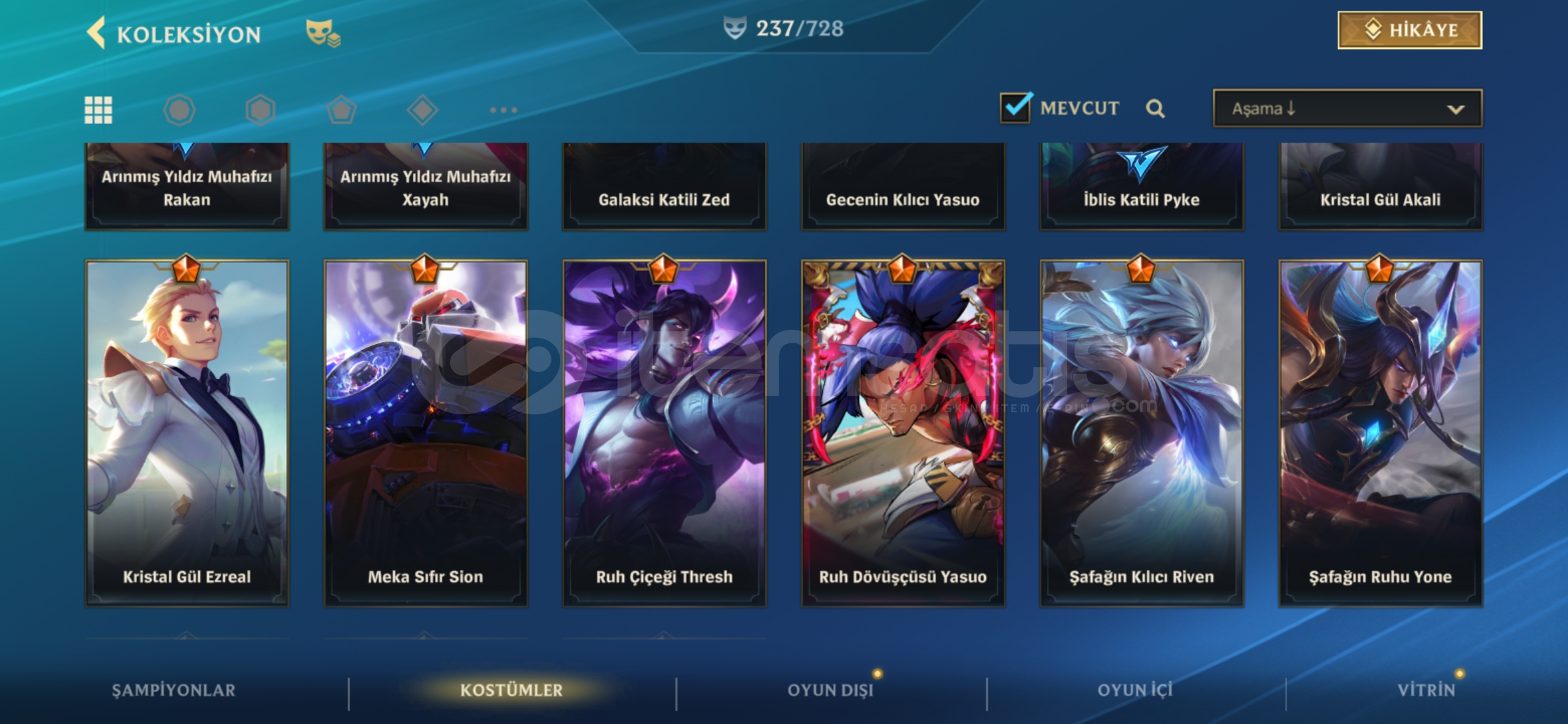Open the mask and coins icon
Viewport: 1568px width, 724px height.
(323, 33)
